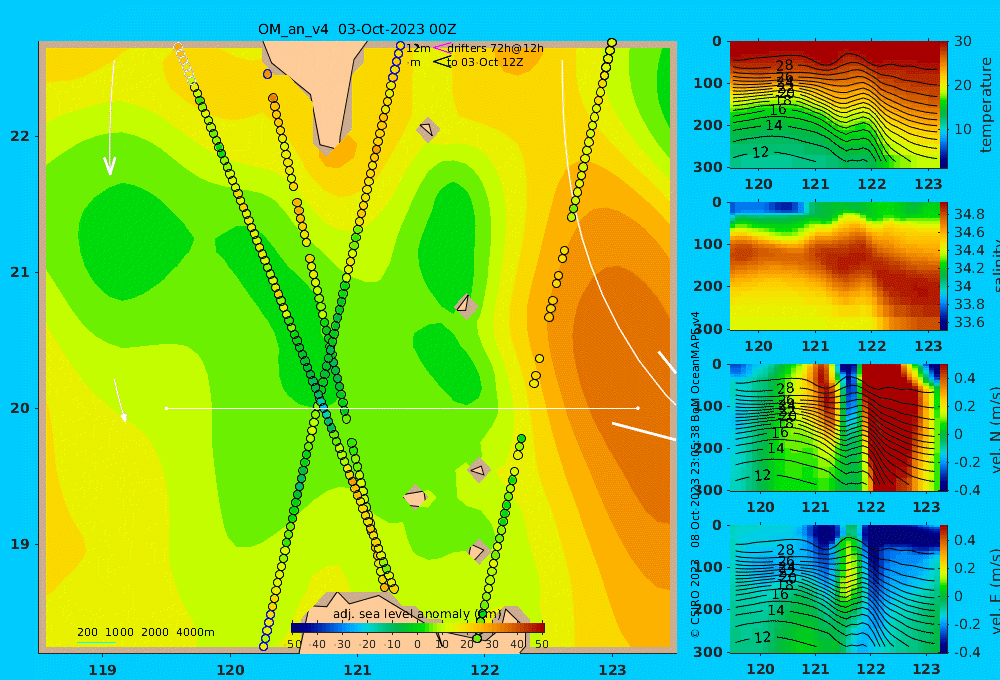Click the left endpoint of white section line
Viewport: 1000px width, 680px height.
pyautogui.click(x=166, y=408)
